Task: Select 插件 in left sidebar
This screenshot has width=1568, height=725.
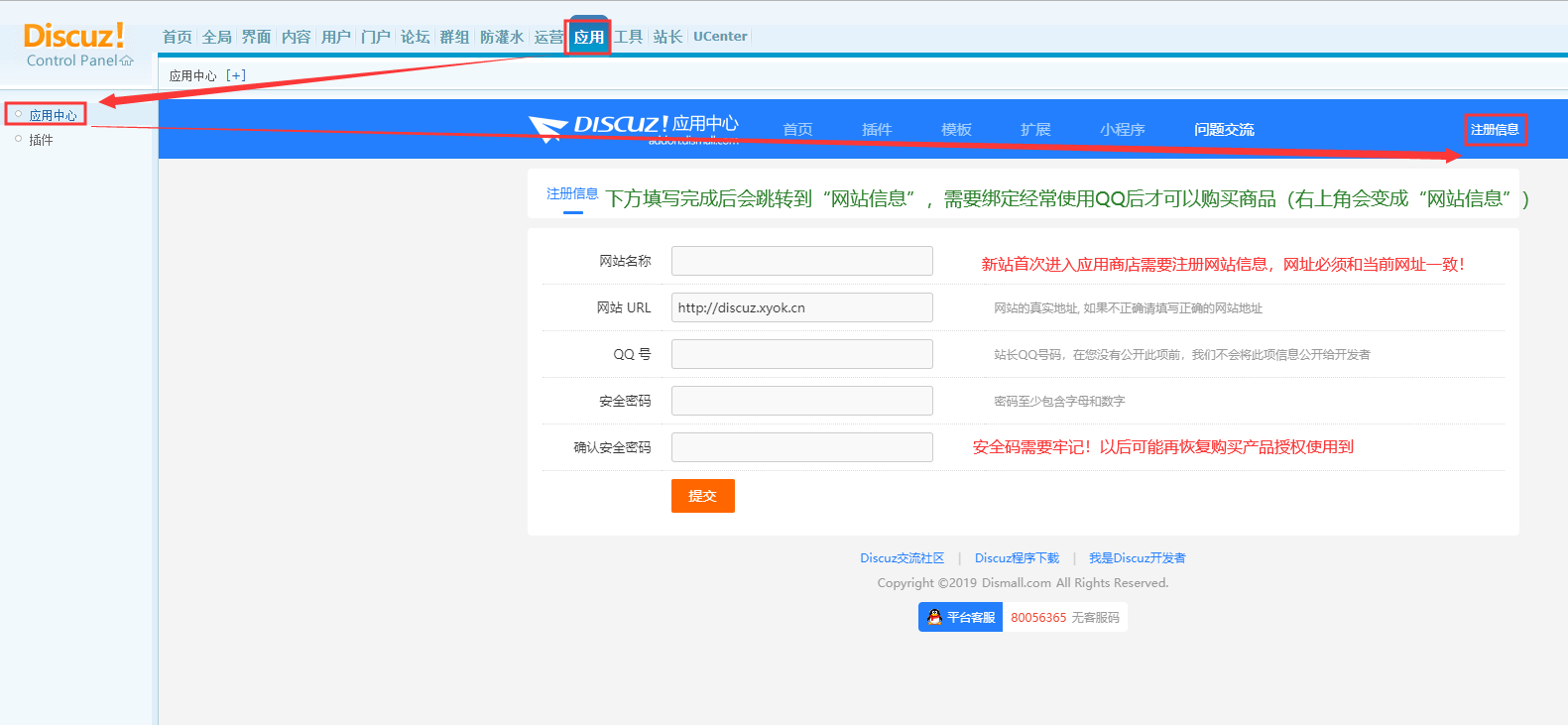Action: pos(41,140)
